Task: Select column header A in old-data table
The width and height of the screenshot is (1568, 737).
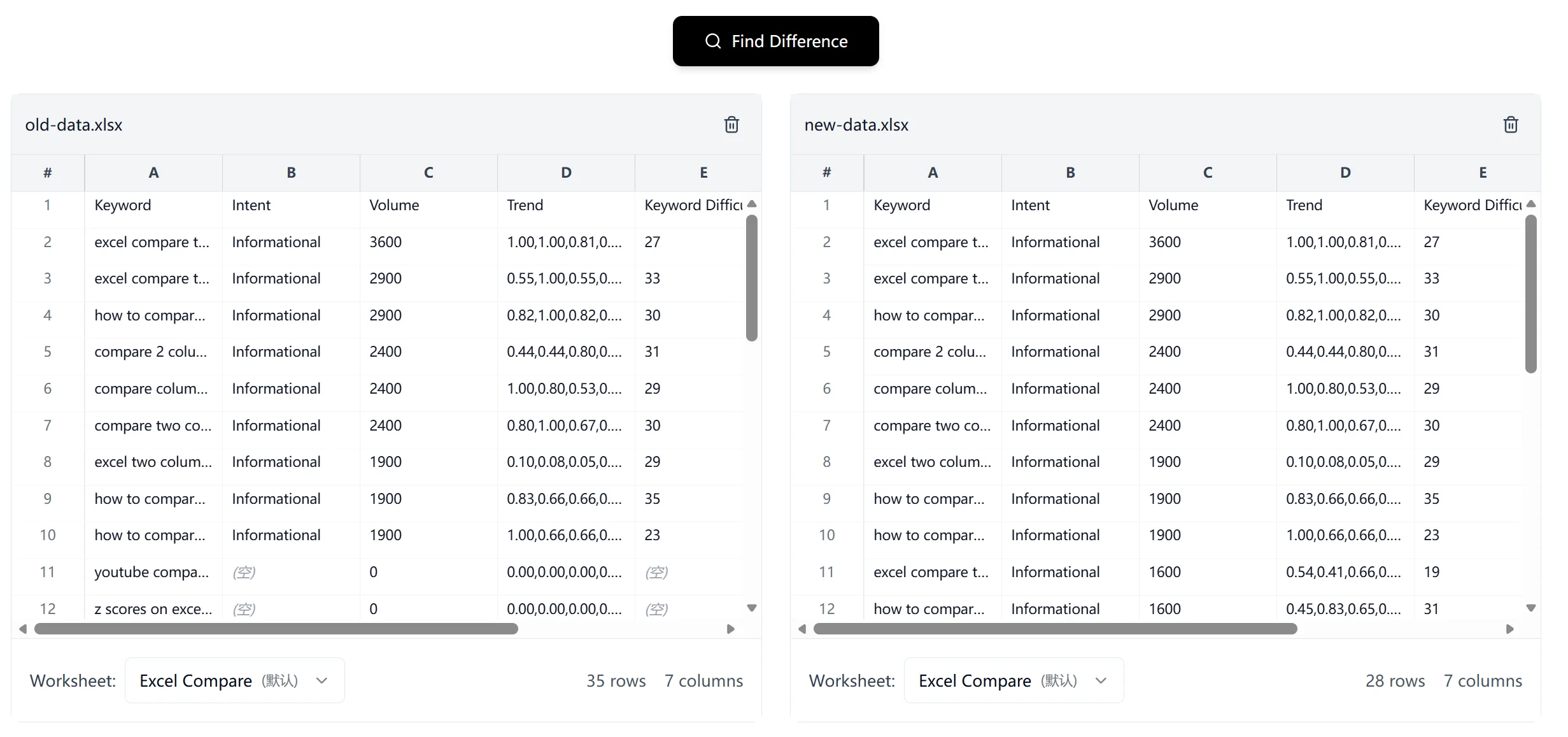Action: pos(154,172)
